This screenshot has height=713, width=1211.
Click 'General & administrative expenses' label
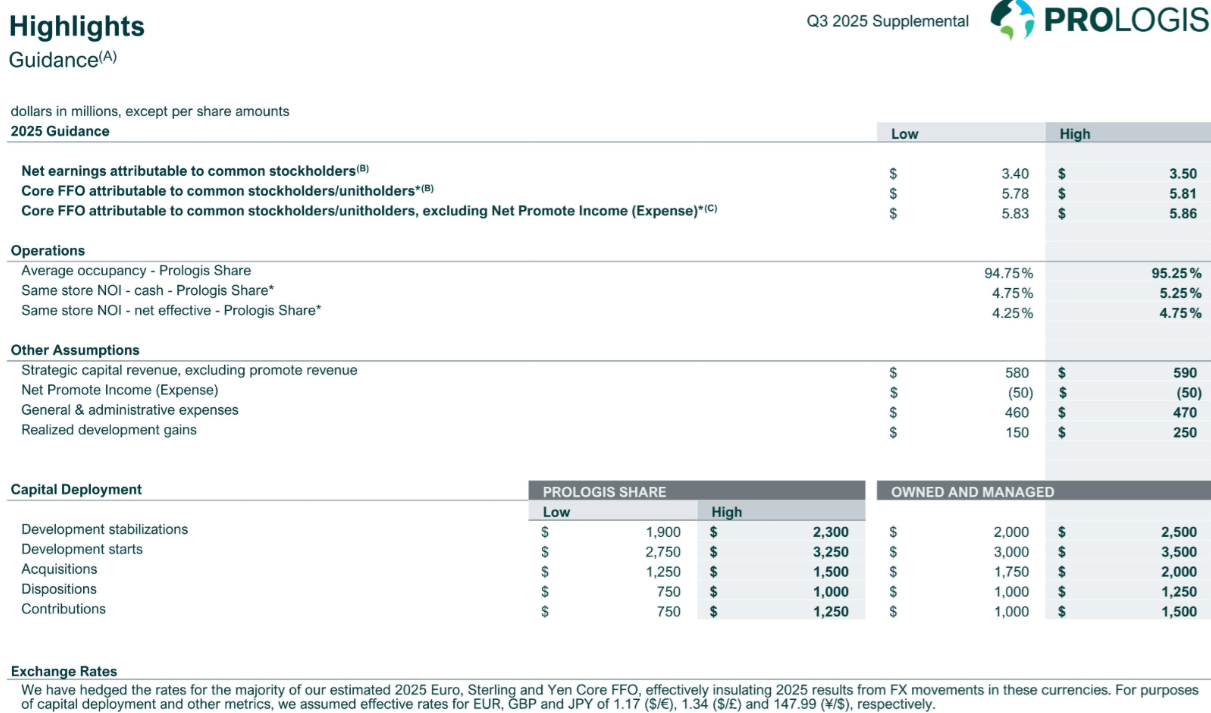pyautogui.click(x=130, y=410)
